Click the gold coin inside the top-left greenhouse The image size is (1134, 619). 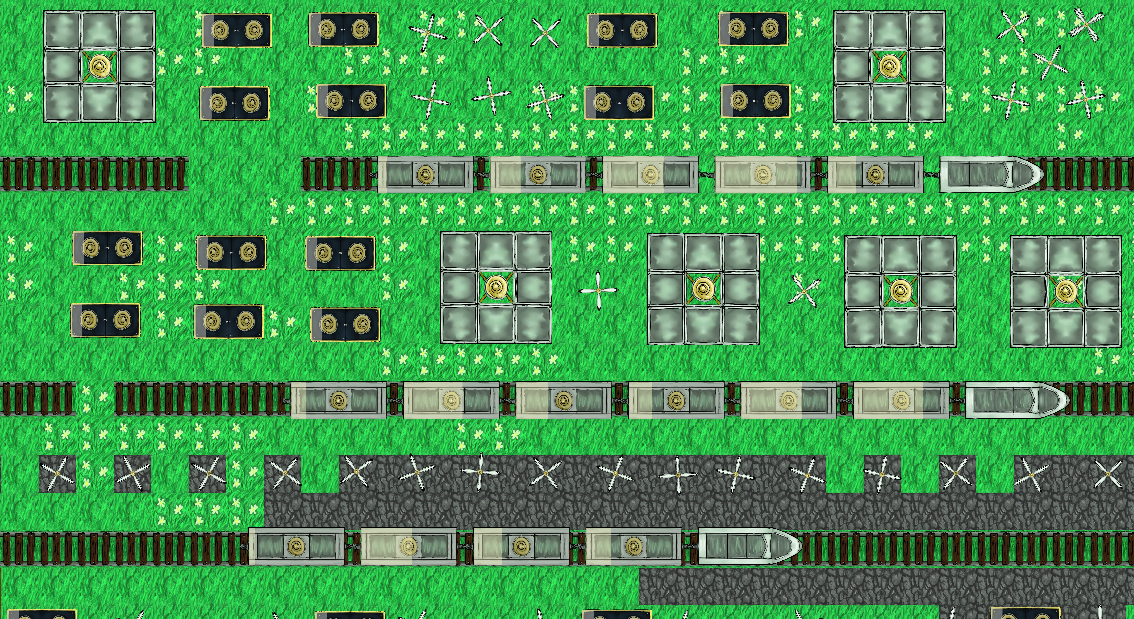click(99, 67)
